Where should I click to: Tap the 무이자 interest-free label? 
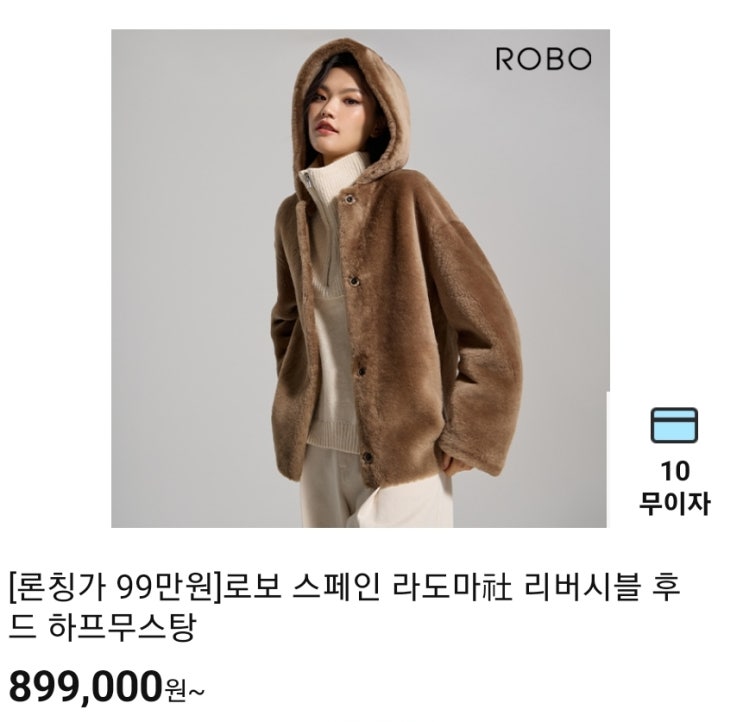[674, 503]
